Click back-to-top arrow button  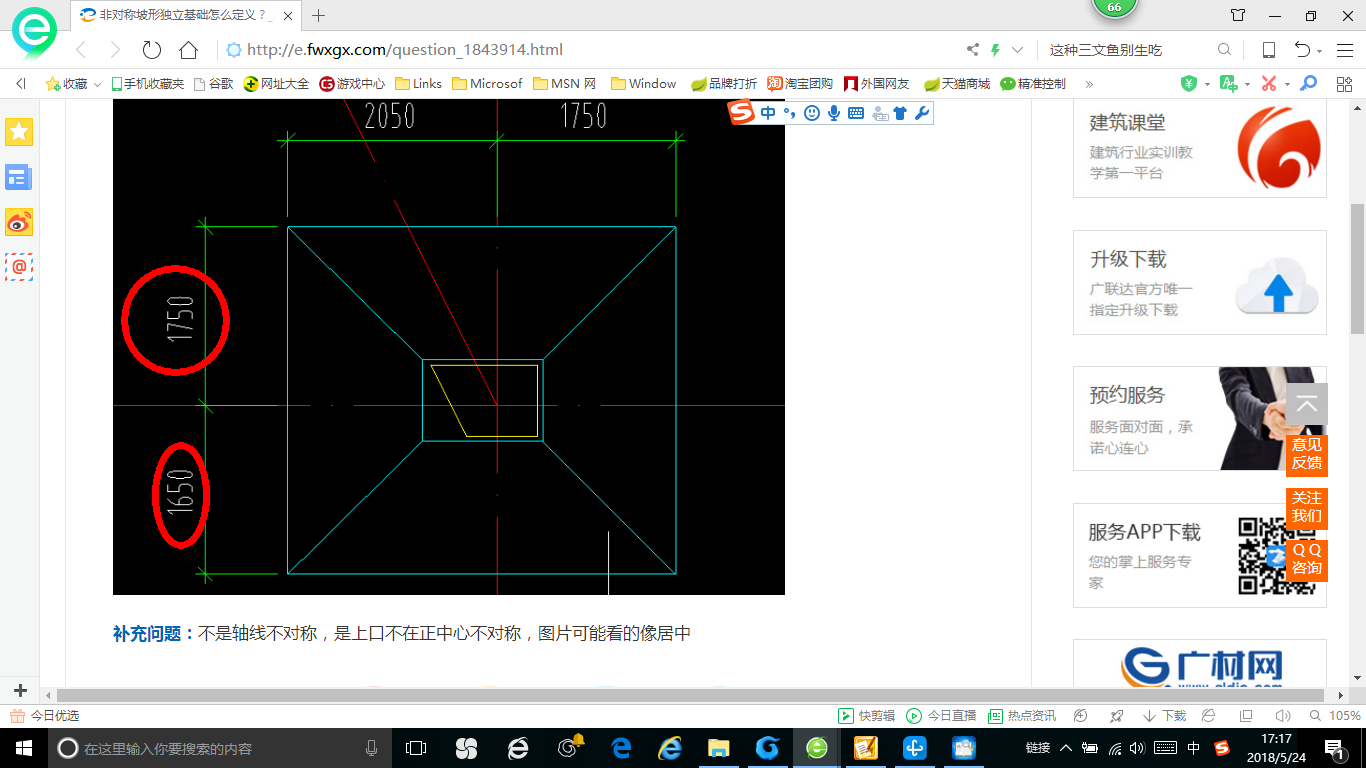(x=1307, y=405)
